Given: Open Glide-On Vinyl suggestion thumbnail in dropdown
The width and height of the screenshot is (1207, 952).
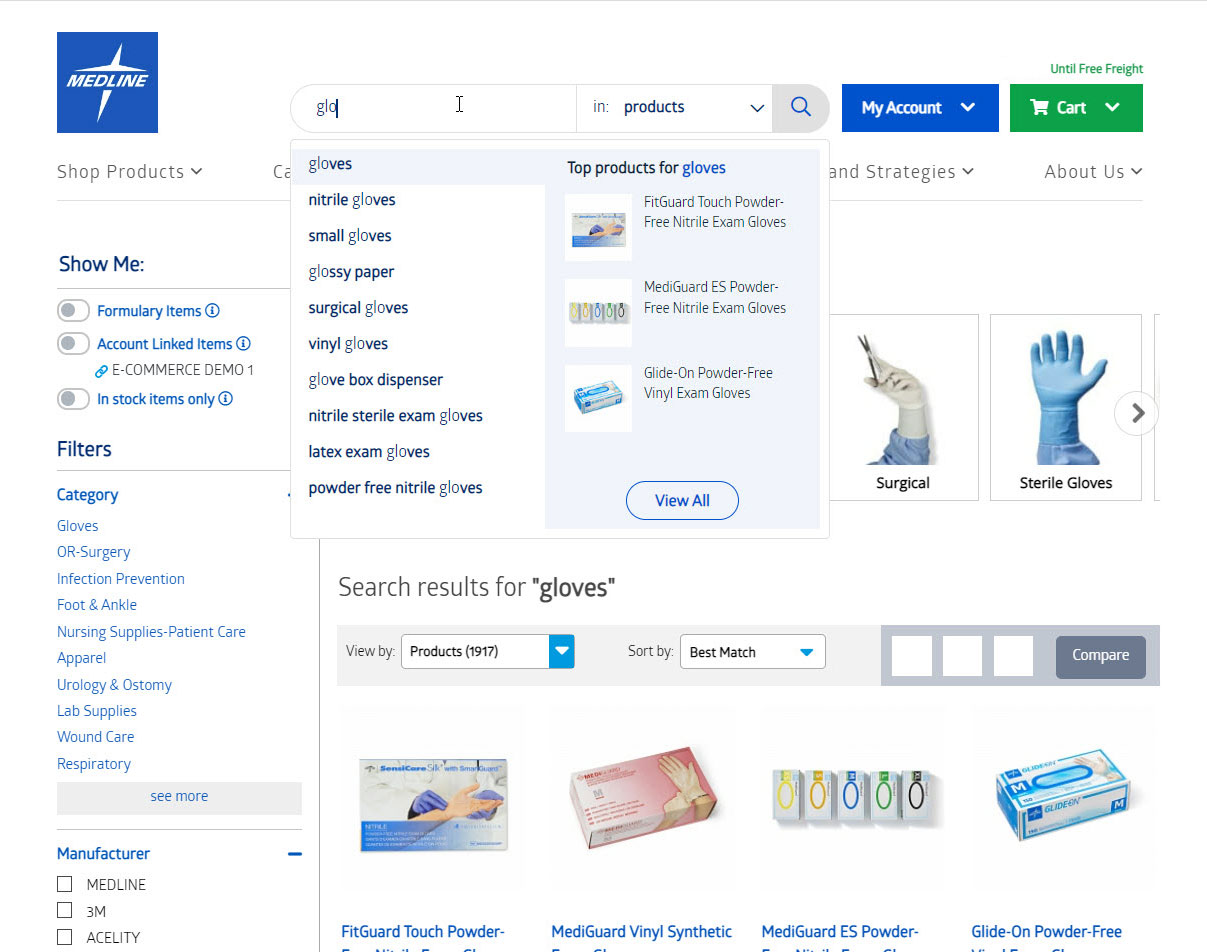Looking at the screenshot, I should tap(598, 398).
